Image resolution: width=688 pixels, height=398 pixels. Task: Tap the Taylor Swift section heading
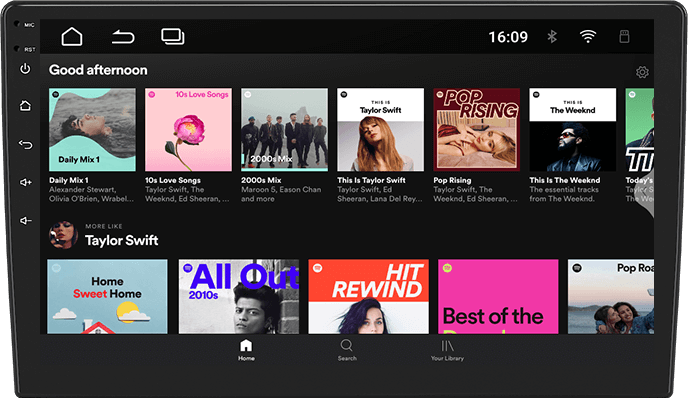[122, 240]
